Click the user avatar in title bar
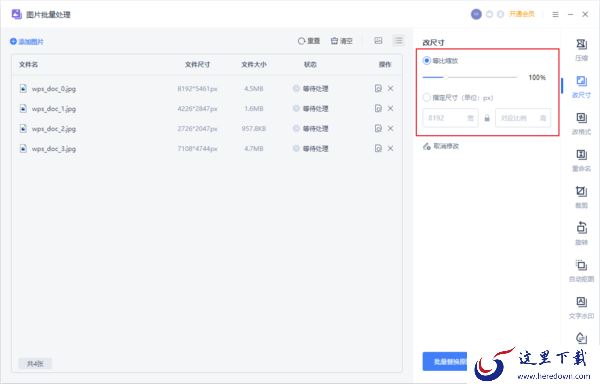The height and width of the screenshot is (384, 600). [476, 15]
